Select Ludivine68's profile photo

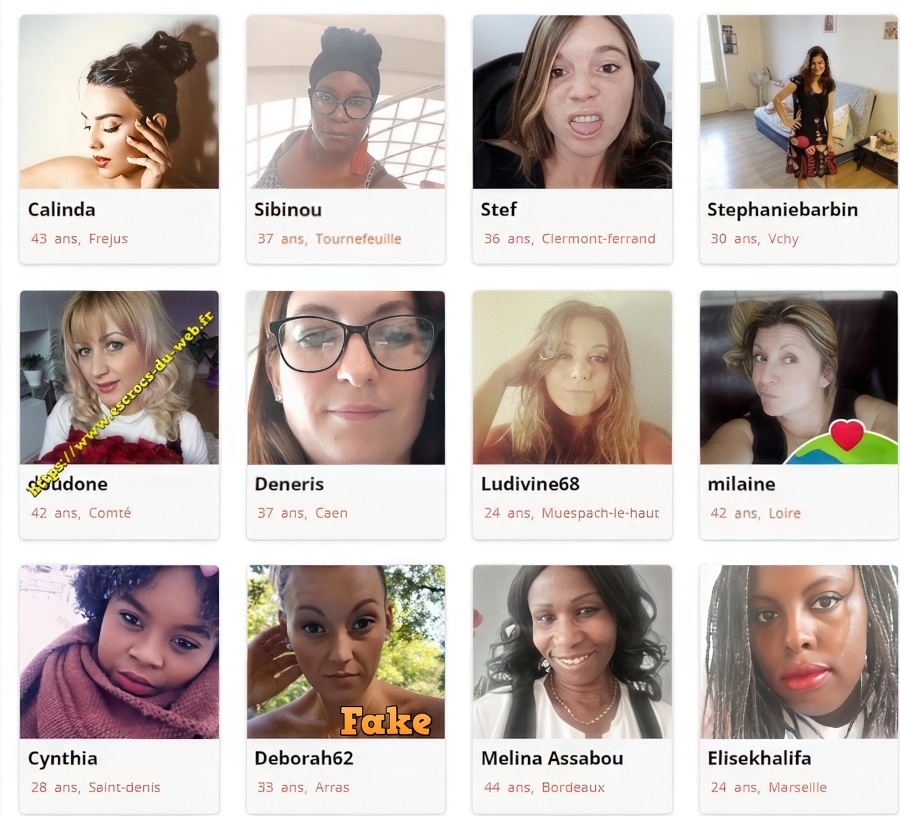572,377
